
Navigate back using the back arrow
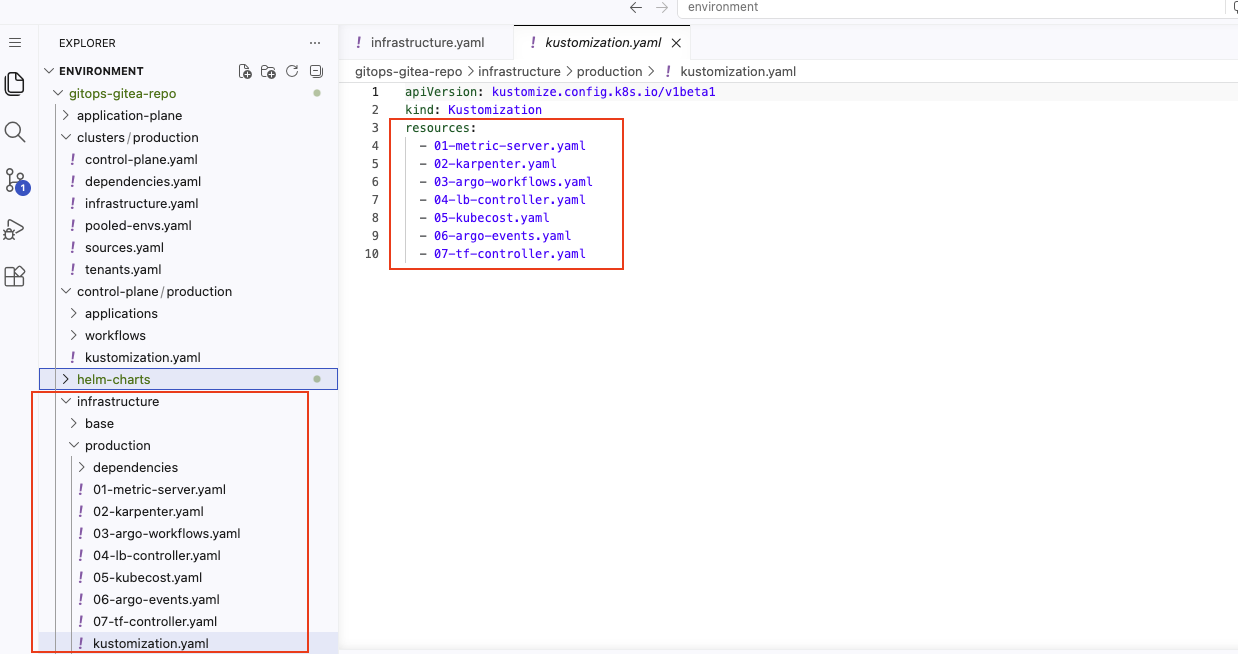tap(636, 7)
